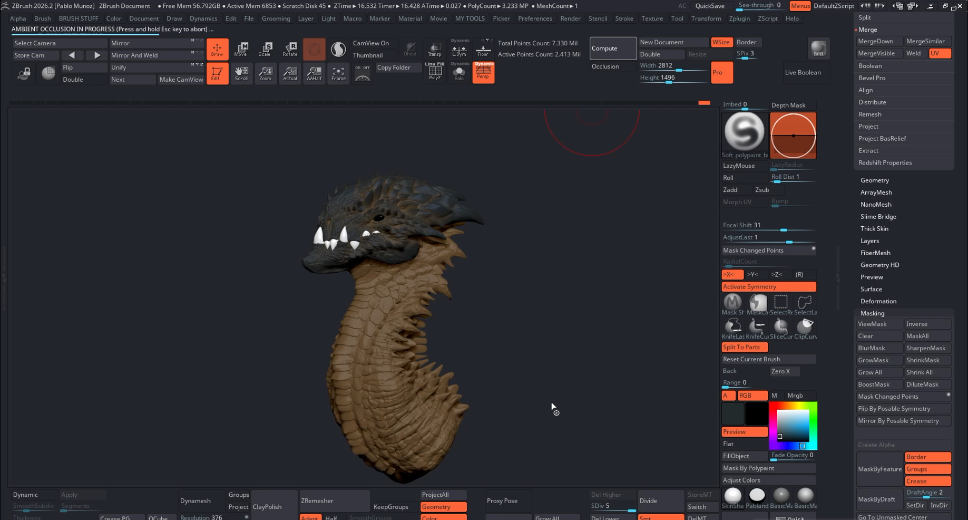The height and width of the screenshot is (520, 968).
Task: Click the camera lock icon
Action: tap(25, 73)
